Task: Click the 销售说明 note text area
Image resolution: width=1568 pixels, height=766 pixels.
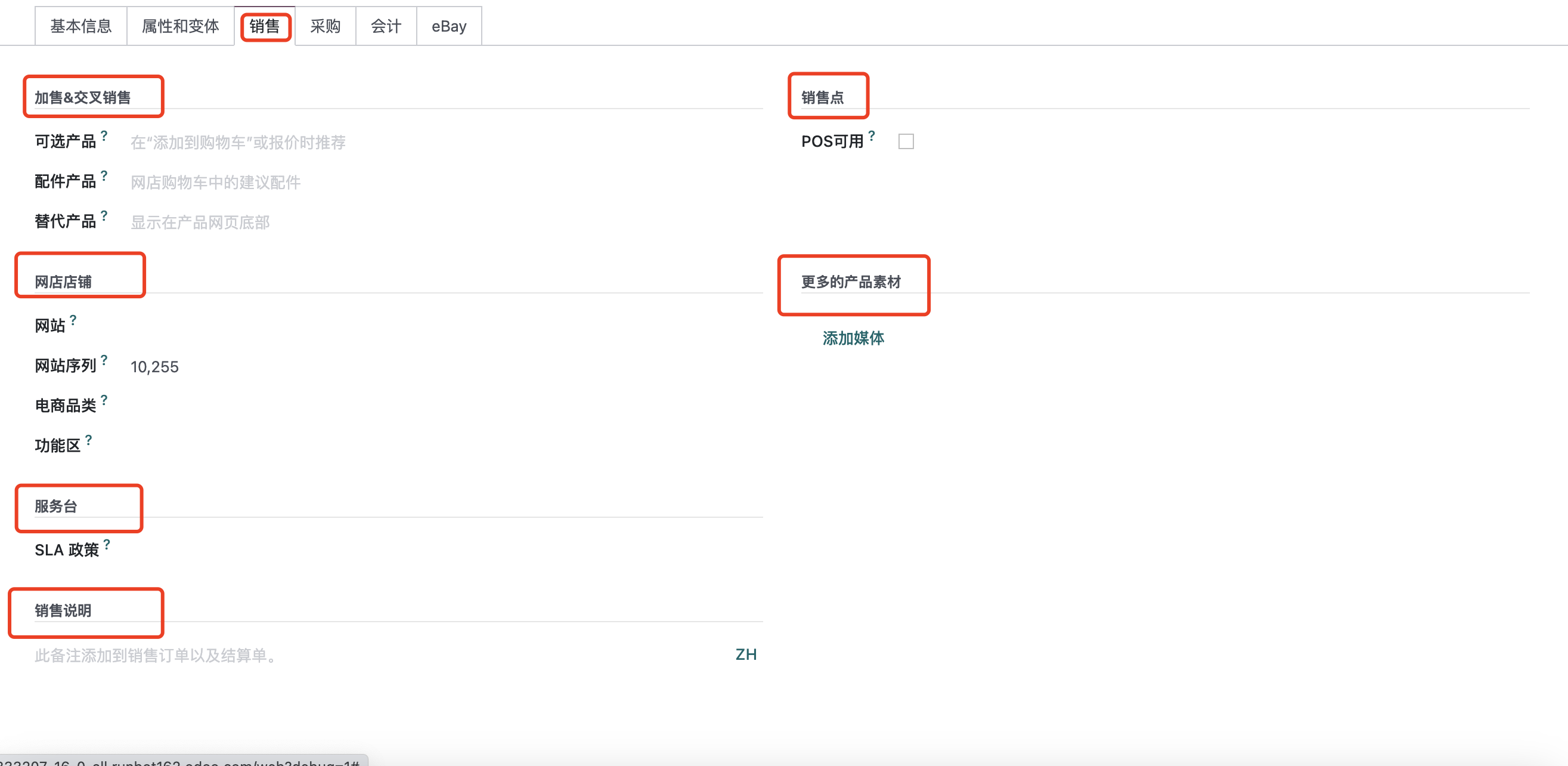Action: [383, 655]
